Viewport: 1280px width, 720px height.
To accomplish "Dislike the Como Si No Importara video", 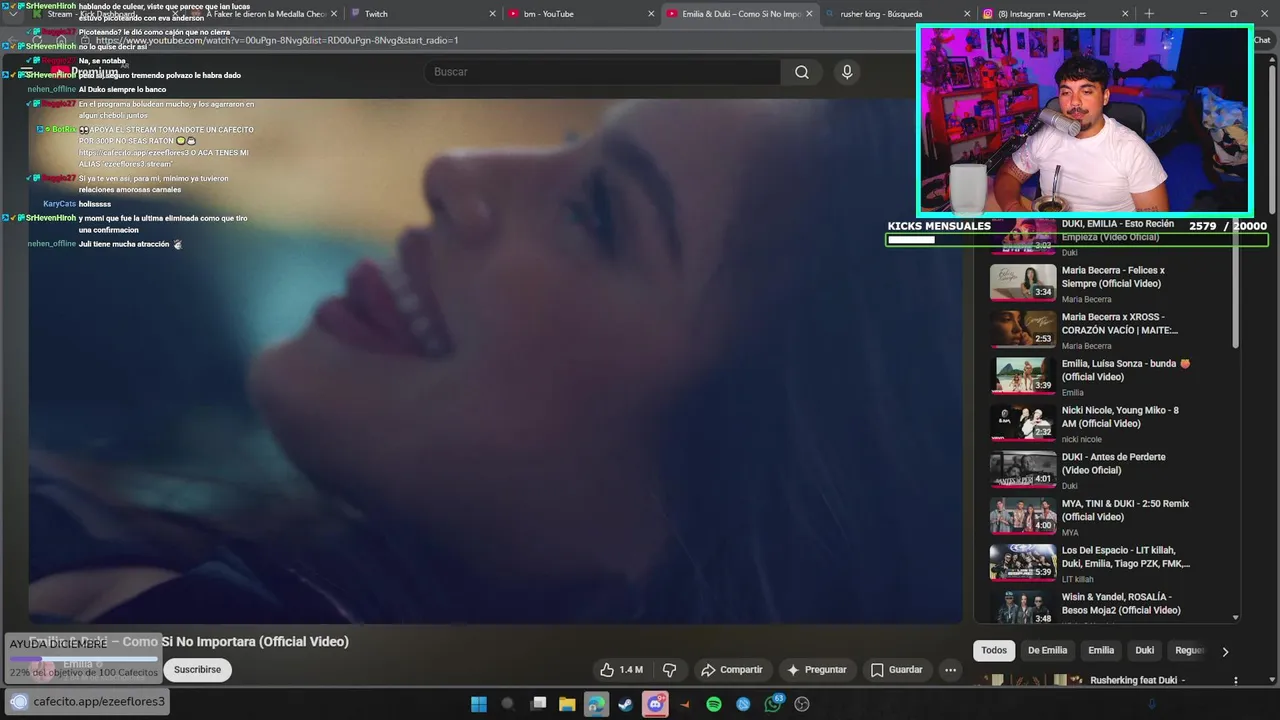I will [670, 670].
